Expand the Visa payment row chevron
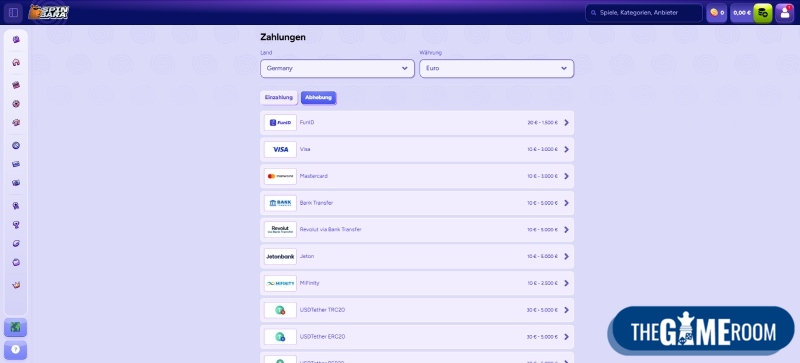 coord(566,150)
